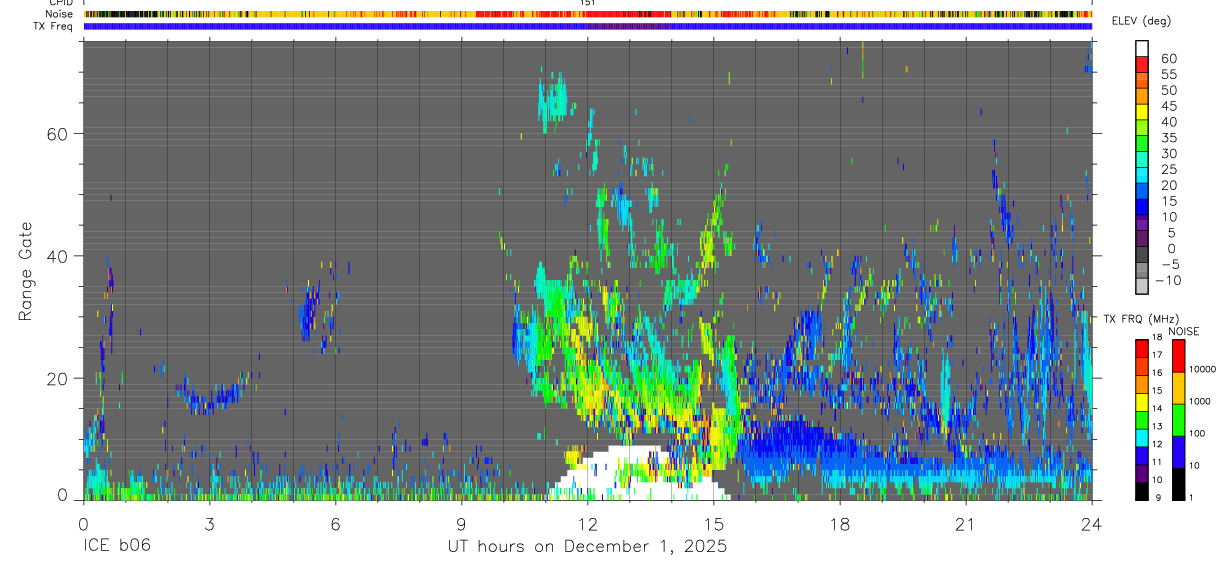Screen dimensions: 1228x567
Task: Click the ELEV (deg) legend title
Action: click(x=1140, y=21)
